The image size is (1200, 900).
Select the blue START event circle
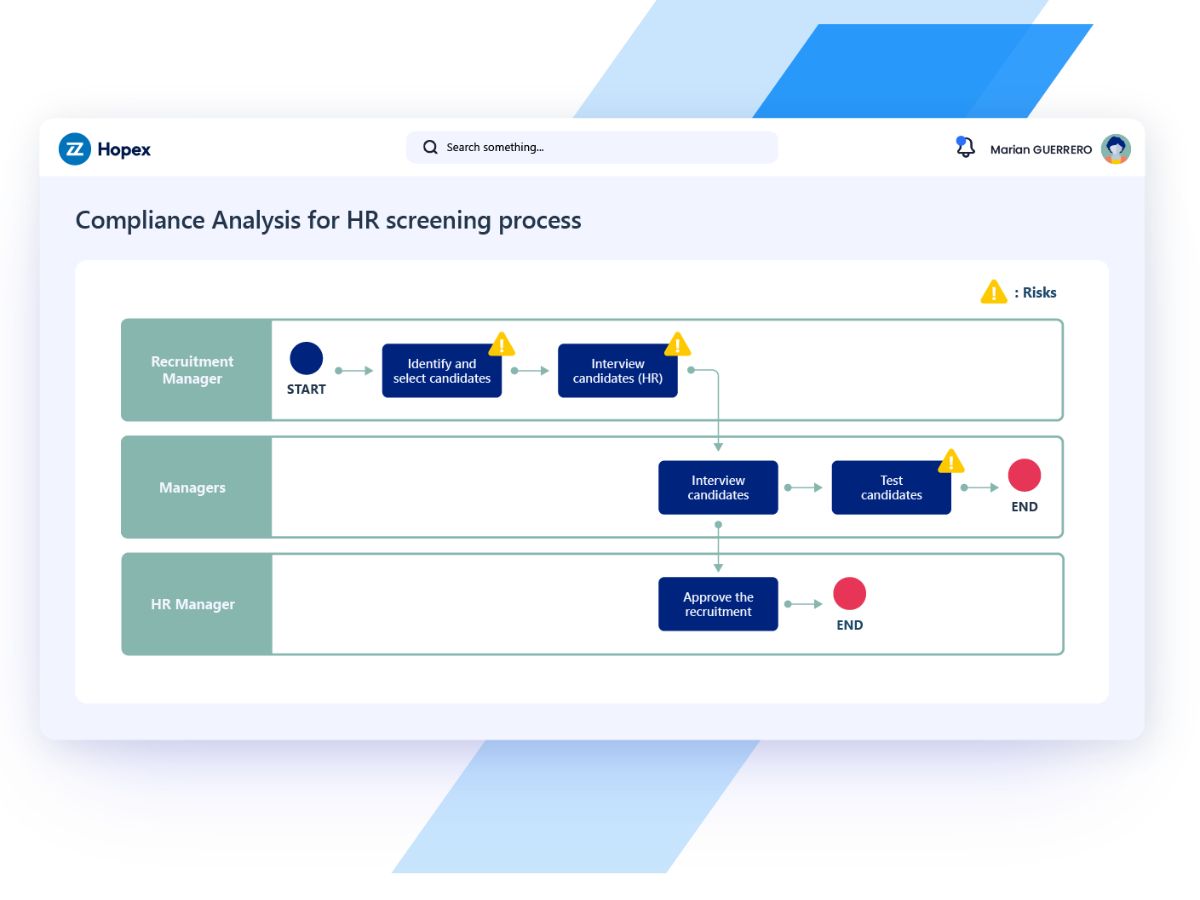click(x=306, y=358)
